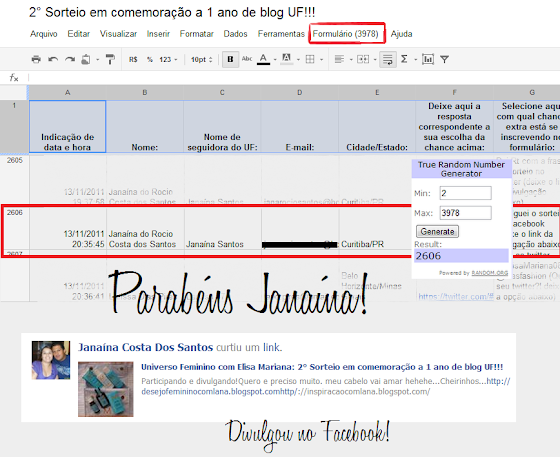Click the 'Cidade/Estado:' header cell
This screenshot has height=457, width=560.
[x=377, y=127]
